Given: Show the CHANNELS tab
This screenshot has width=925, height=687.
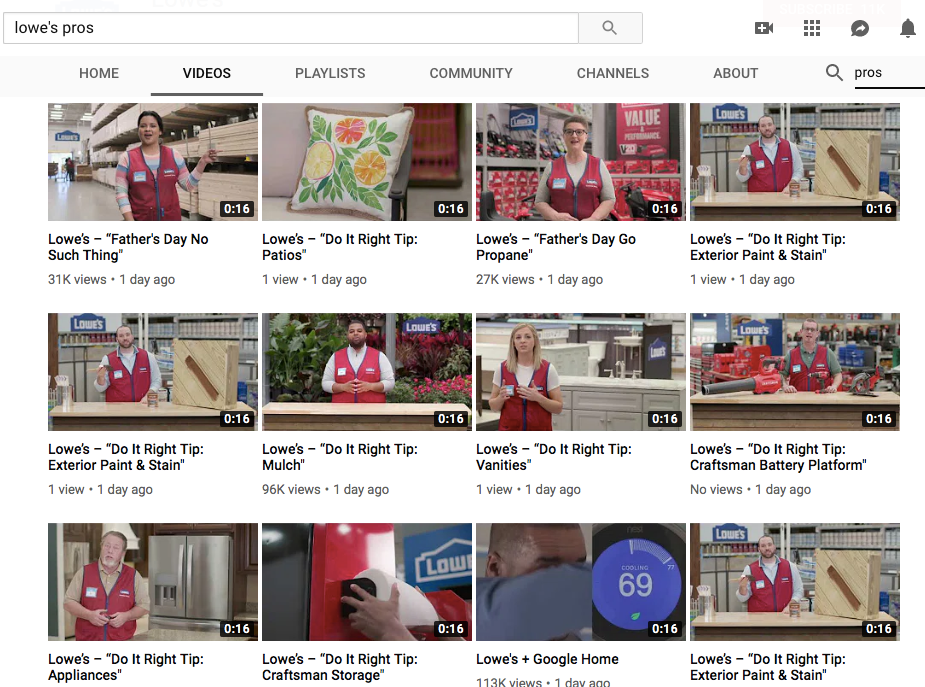Looking at the screenshot, I should click(x=613, y=73).
